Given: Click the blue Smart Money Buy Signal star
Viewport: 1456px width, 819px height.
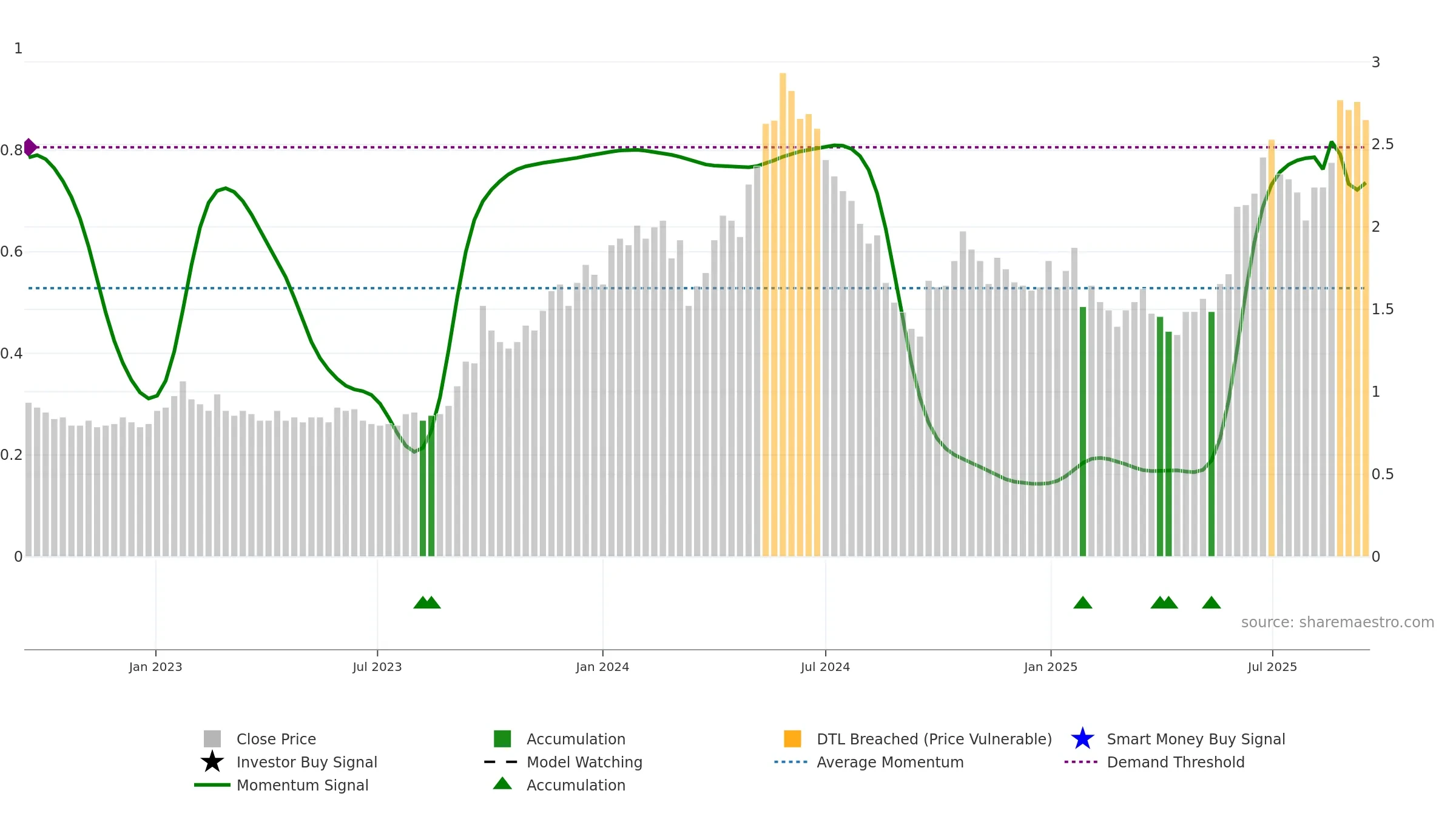Looking at the screenshot, I should 1082,739.
